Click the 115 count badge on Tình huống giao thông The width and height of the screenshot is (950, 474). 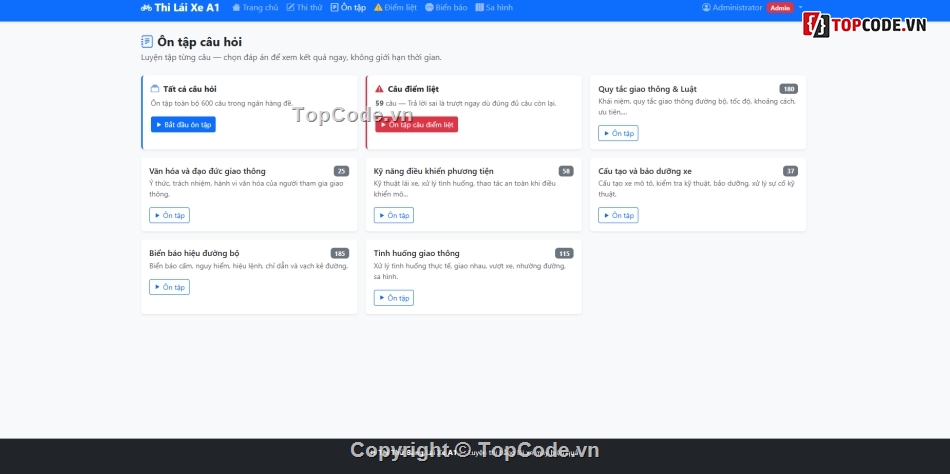coord(564,253)
